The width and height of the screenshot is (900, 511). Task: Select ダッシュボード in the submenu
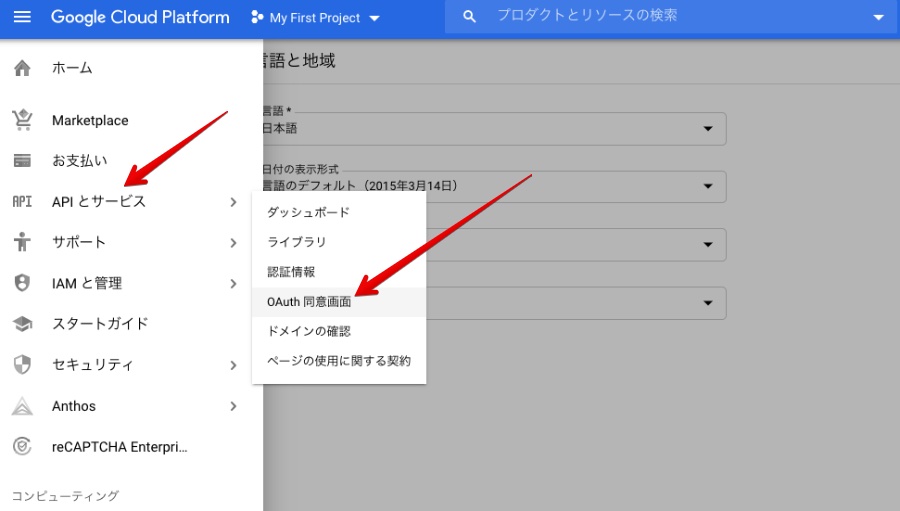[339, 212]
